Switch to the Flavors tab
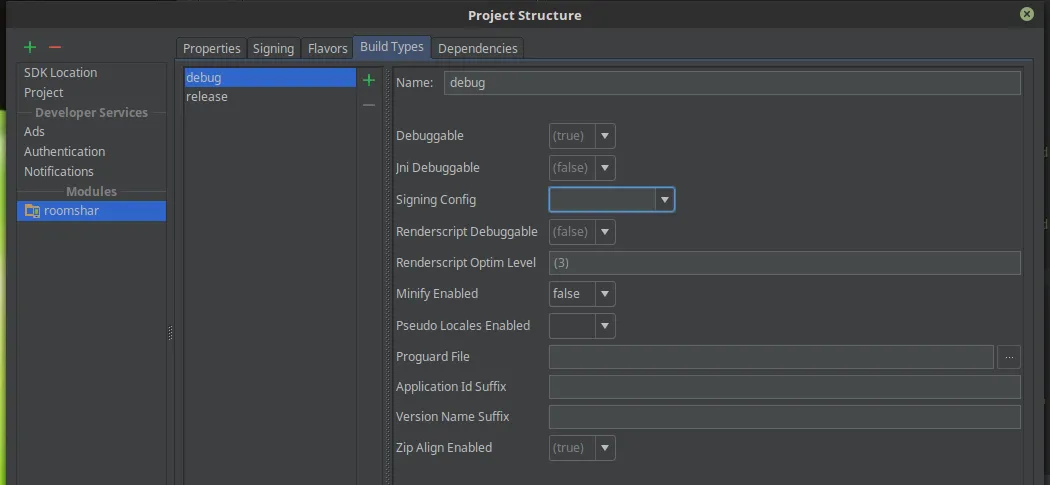The width and height of the screenshot is (1050, 485). click(x=327, y=48)
